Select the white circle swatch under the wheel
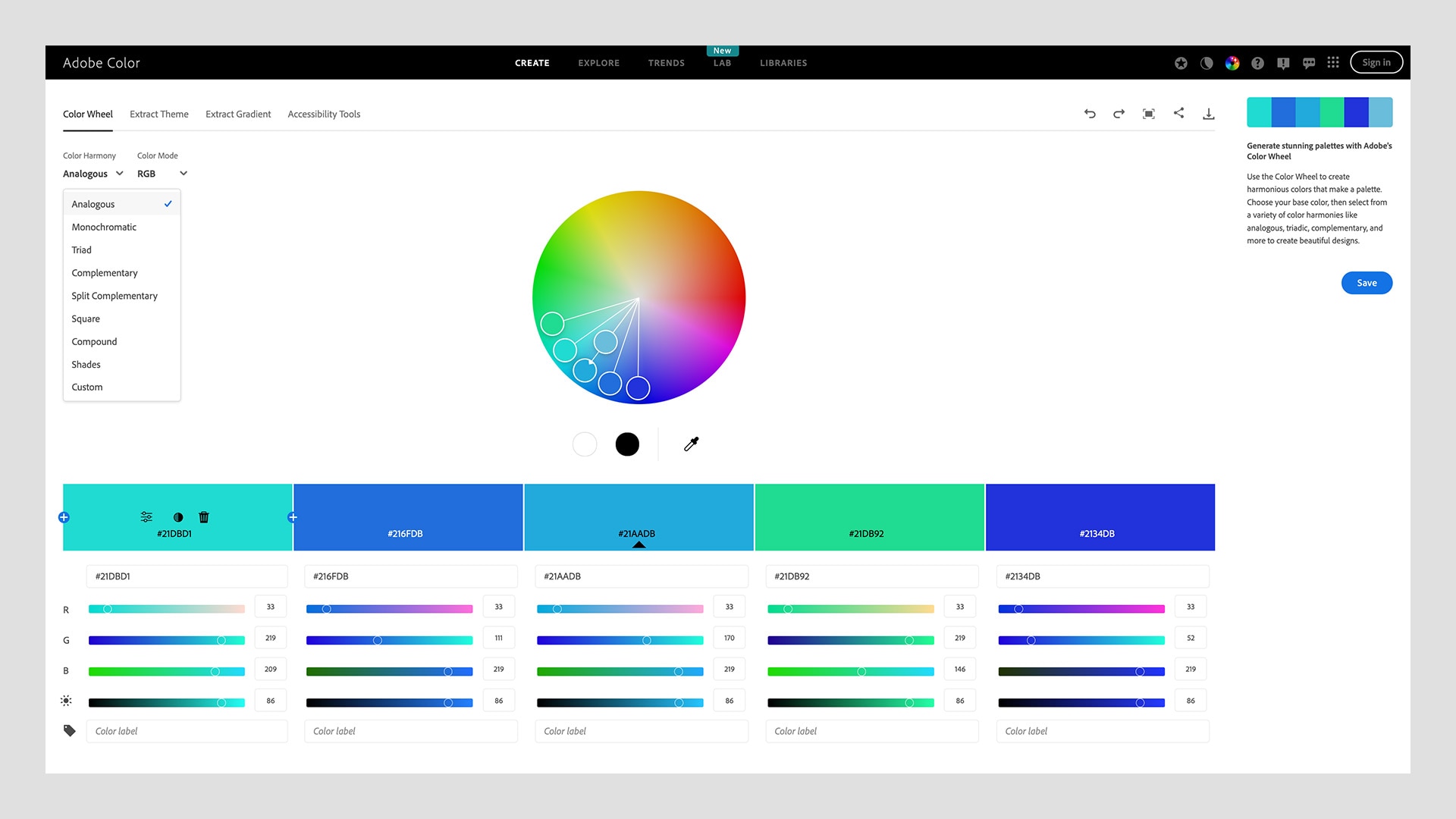This screenshot has width=1456, height=819. pos(584,444)
